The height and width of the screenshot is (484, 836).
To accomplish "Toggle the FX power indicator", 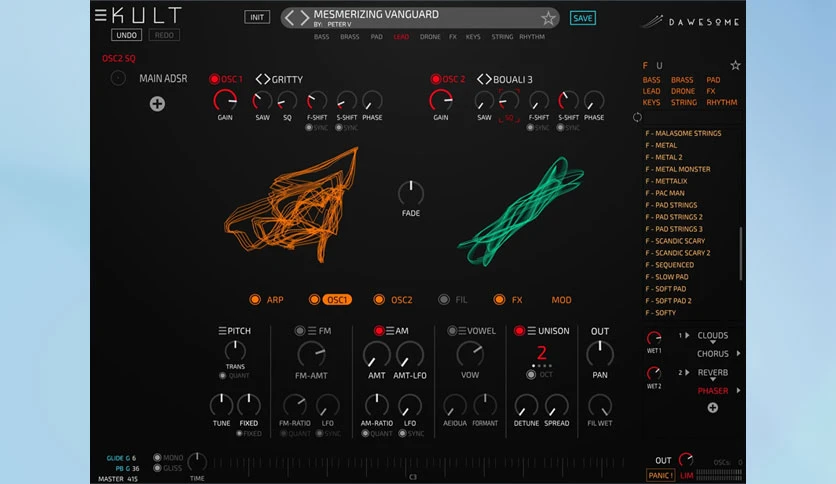I will click(499, 300).
